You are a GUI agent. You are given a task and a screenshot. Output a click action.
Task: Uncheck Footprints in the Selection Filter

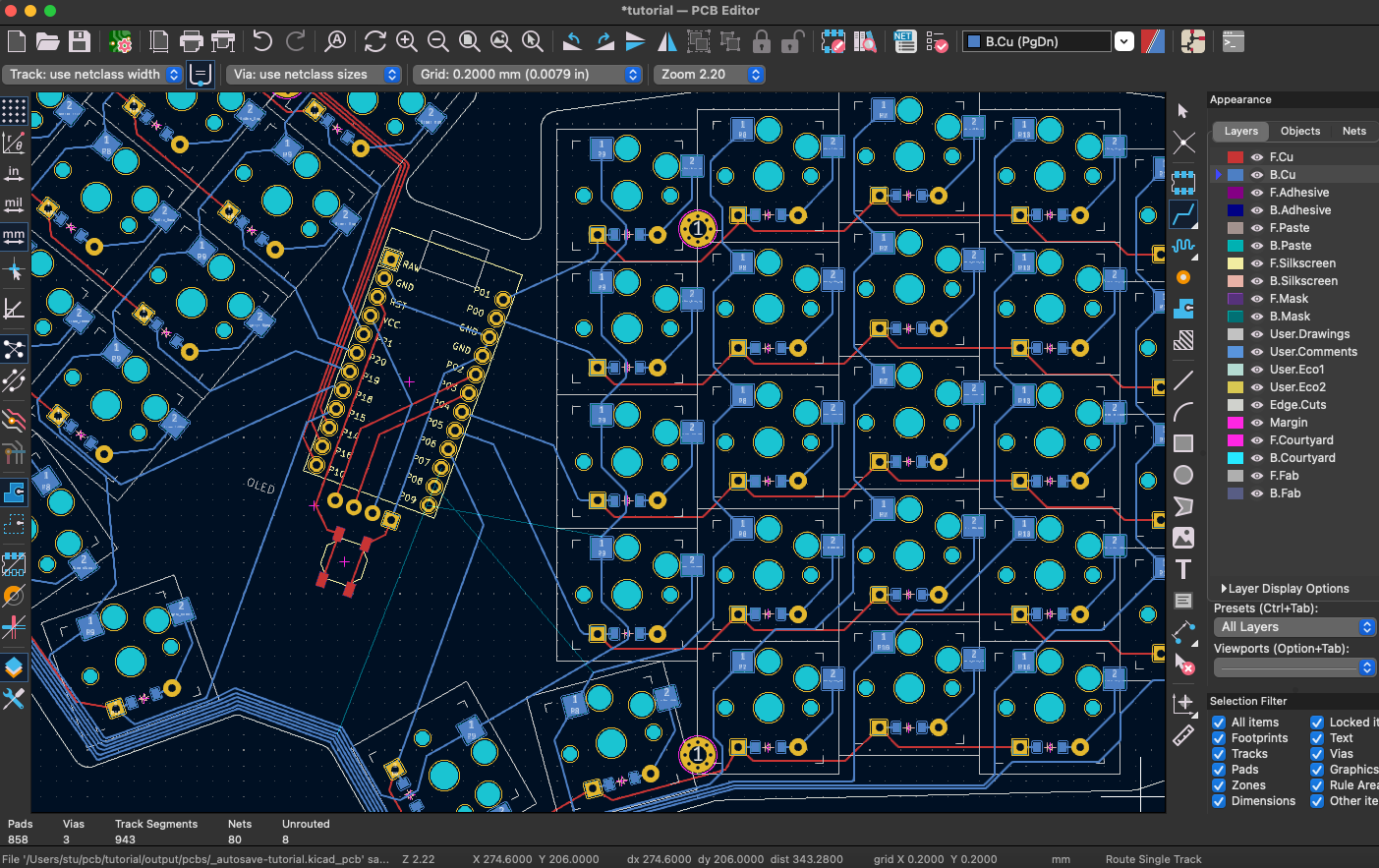(1219, 737)
